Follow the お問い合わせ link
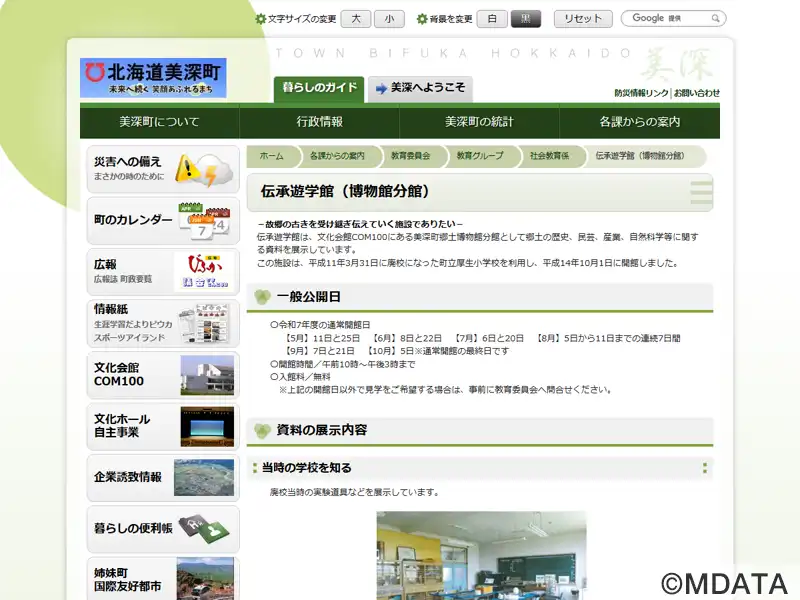The image size is (800, 600). coord(696,93)
